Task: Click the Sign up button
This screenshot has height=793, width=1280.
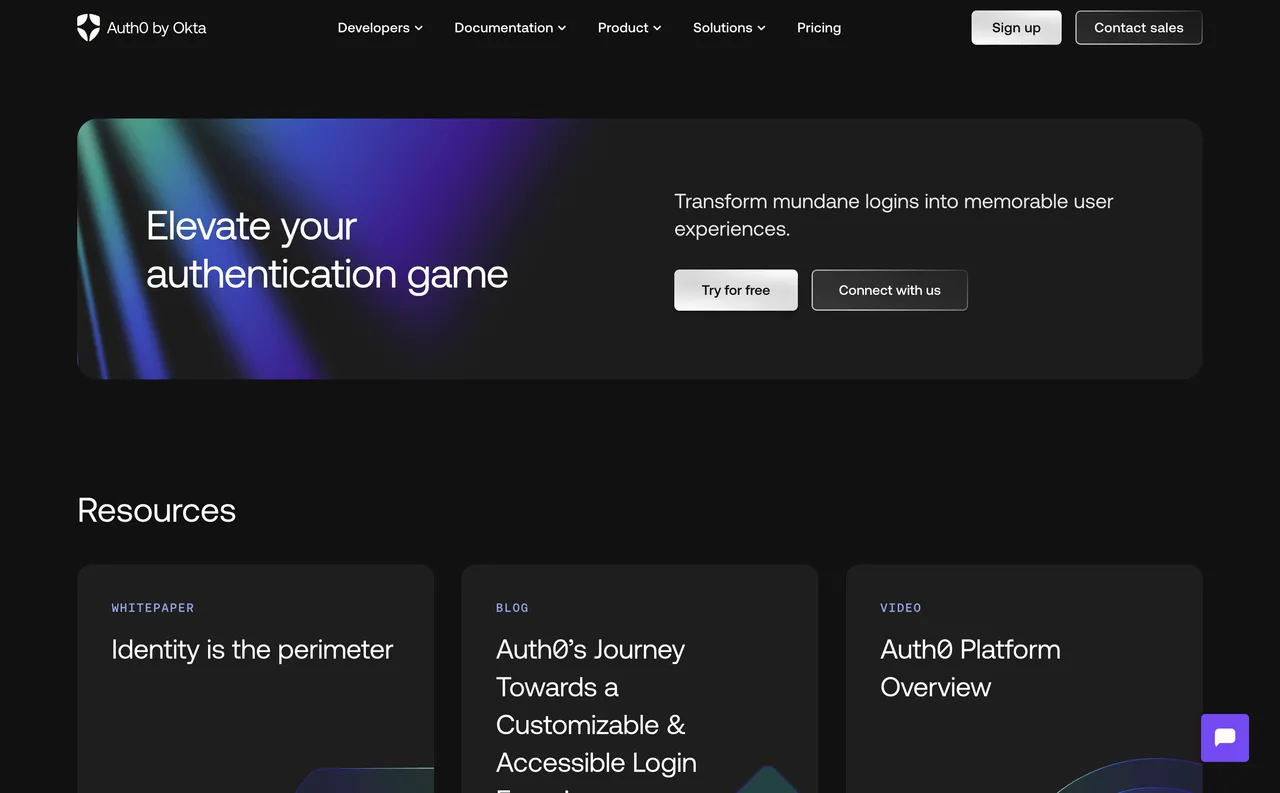Action: coord(1016,27)
